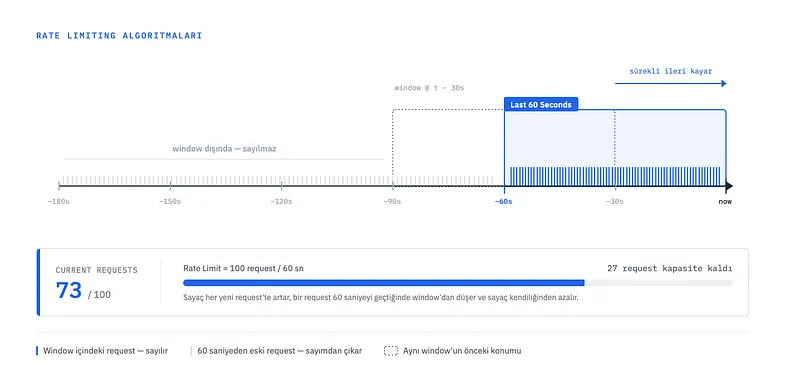Click the 'window @ t − 30s' dashed window label
This screenshot has height=377, width=800.
point(429,88)
